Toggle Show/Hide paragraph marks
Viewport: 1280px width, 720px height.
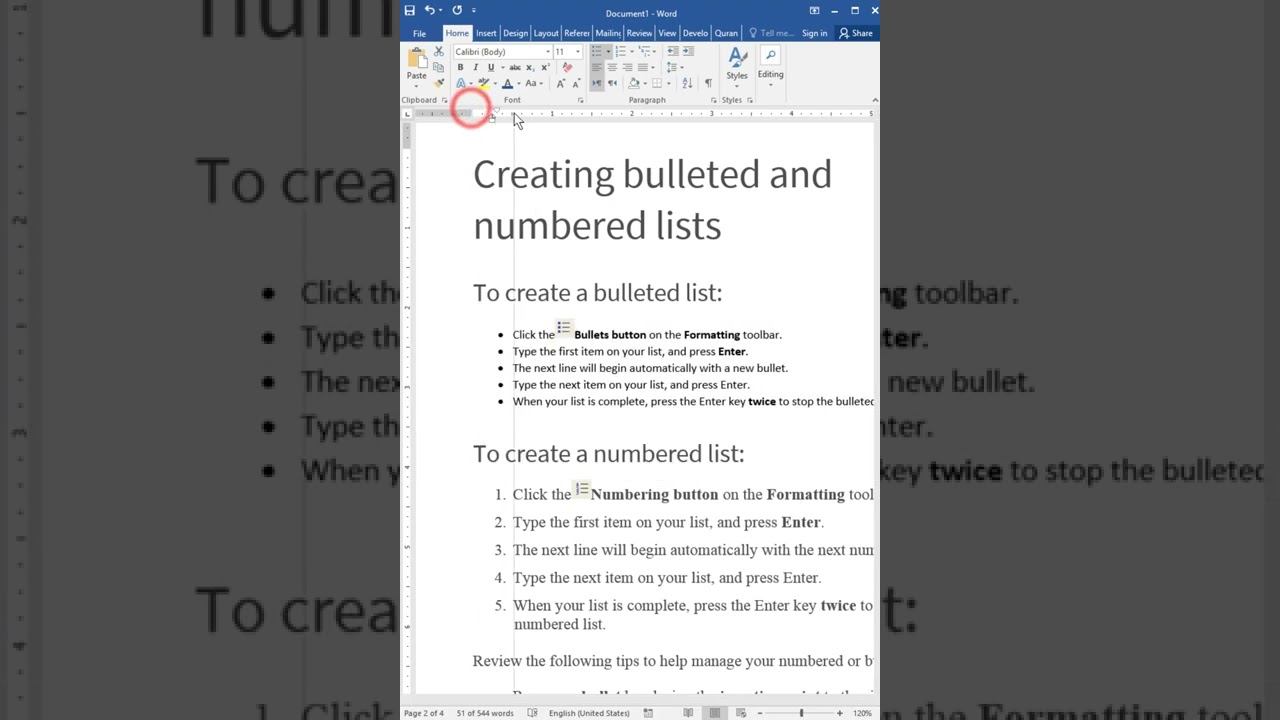(x=708, y=83)
